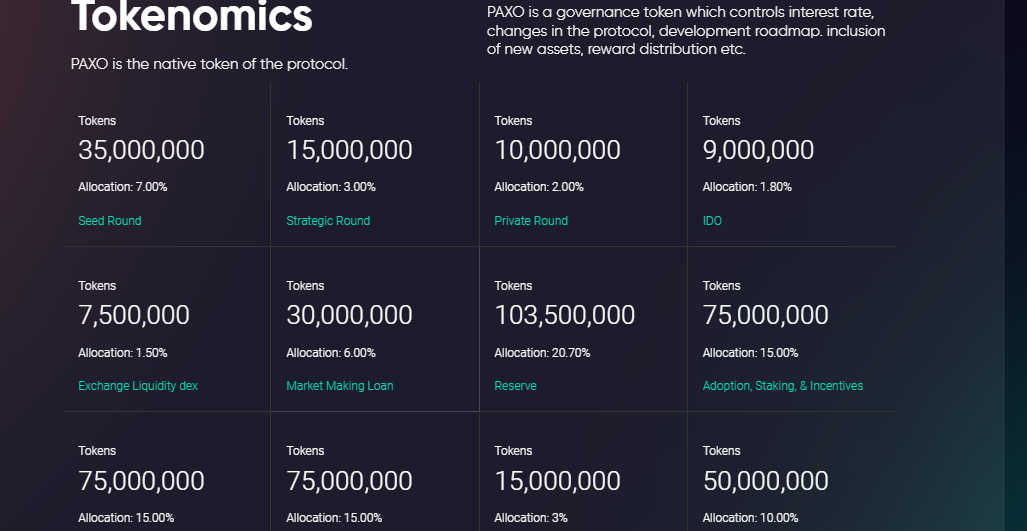
Task: Click the Seed Round label
Action: click(x=109, y=221)
